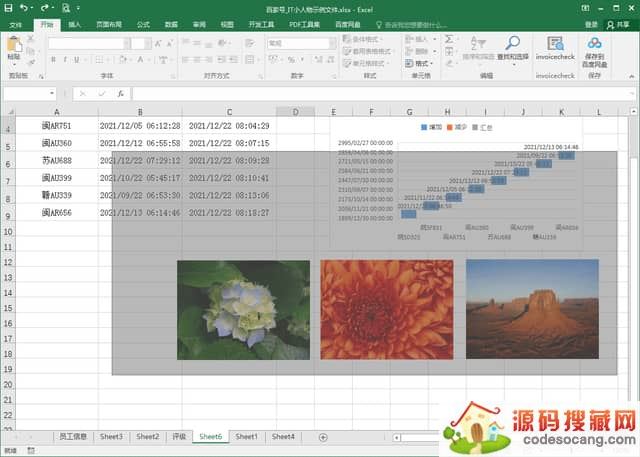Click the Undo arrow in the title bar
640x457 pixels.
click(24, 9)
